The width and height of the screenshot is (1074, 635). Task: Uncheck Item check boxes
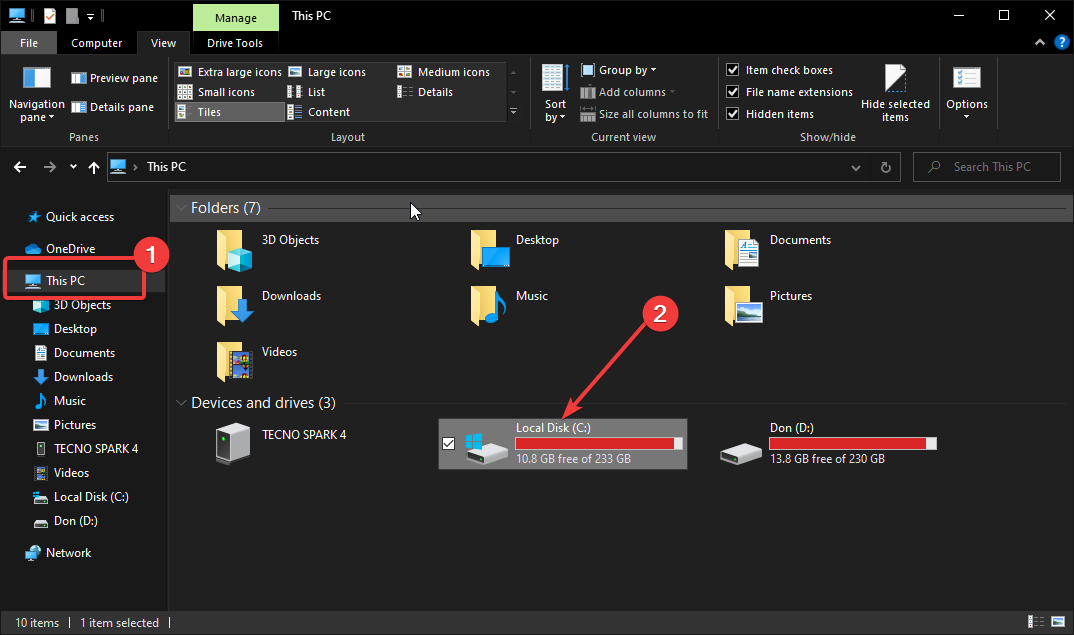point(733,70)
